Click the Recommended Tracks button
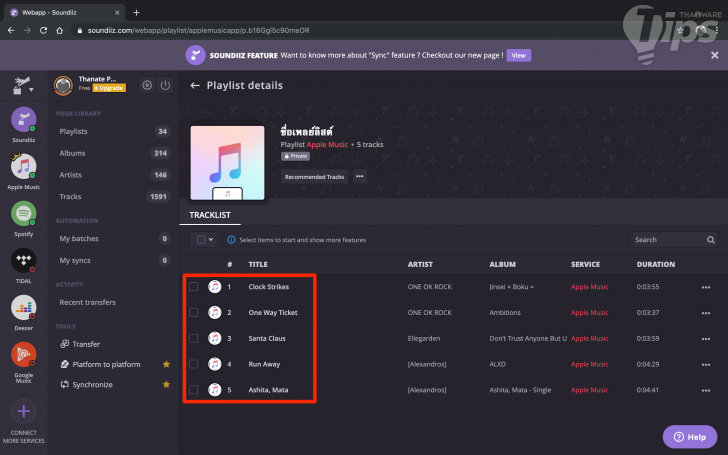Screen dimensions: 728x455 click(314, 177)
